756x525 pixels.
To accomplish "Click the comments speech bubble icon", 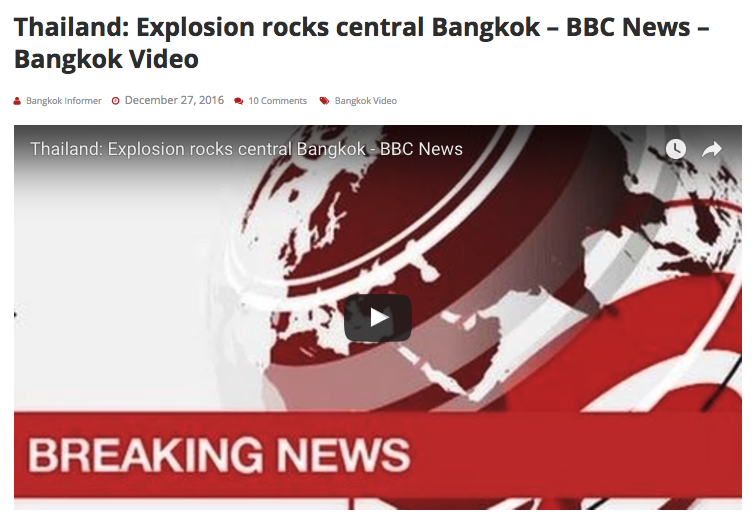I will [x=239, y=101].
